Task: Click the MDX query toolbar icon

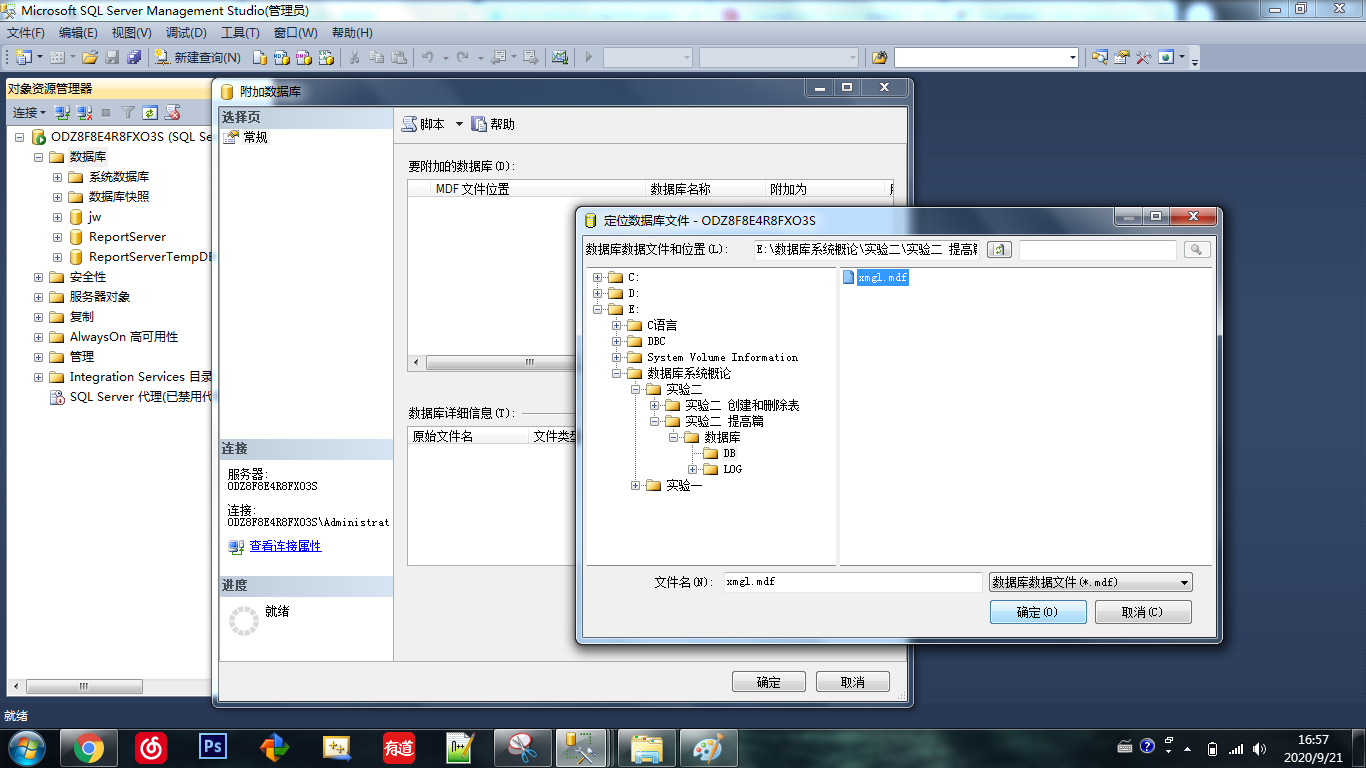Action: point(282,57)
